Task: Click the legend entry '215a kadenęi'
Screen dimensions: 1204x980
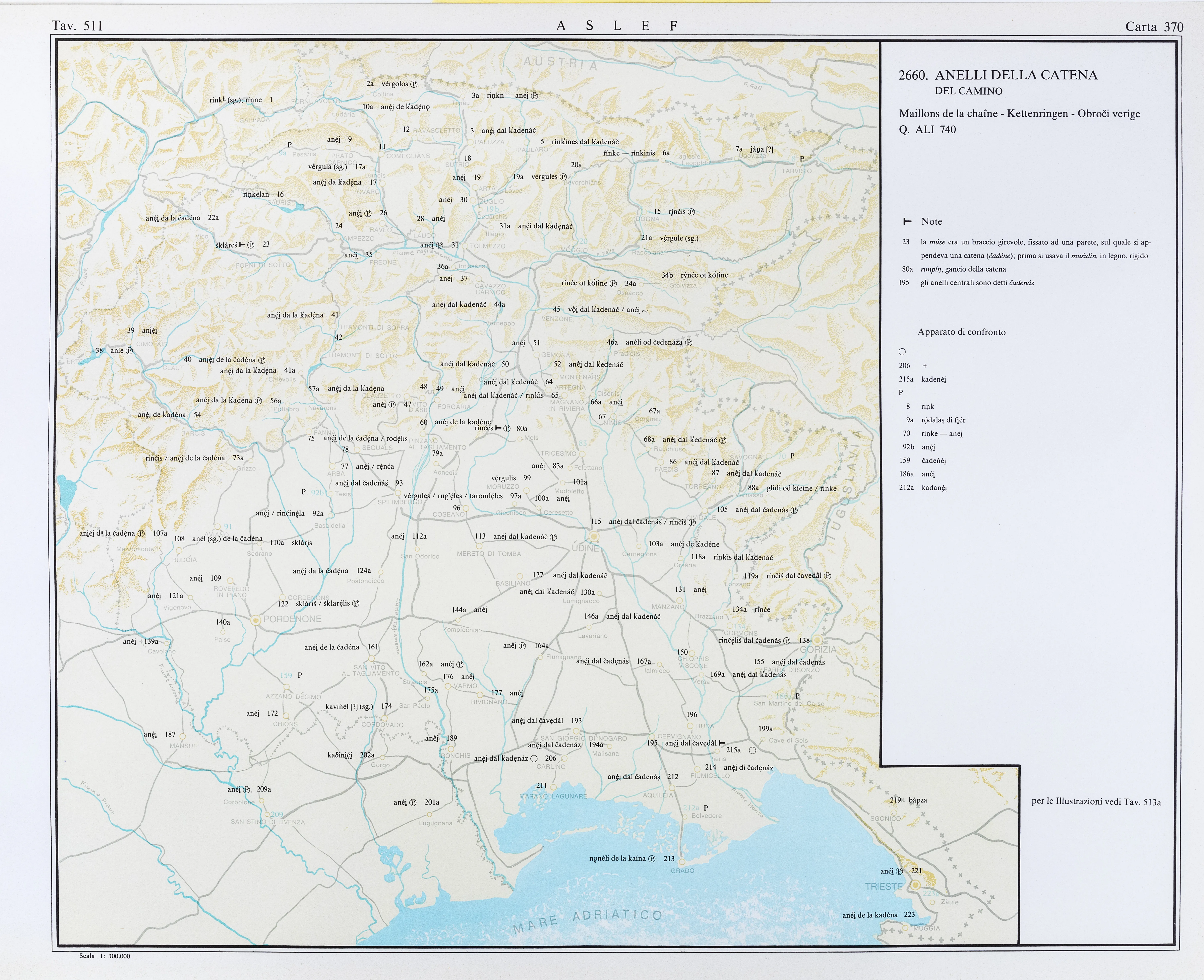Action: 923,379
